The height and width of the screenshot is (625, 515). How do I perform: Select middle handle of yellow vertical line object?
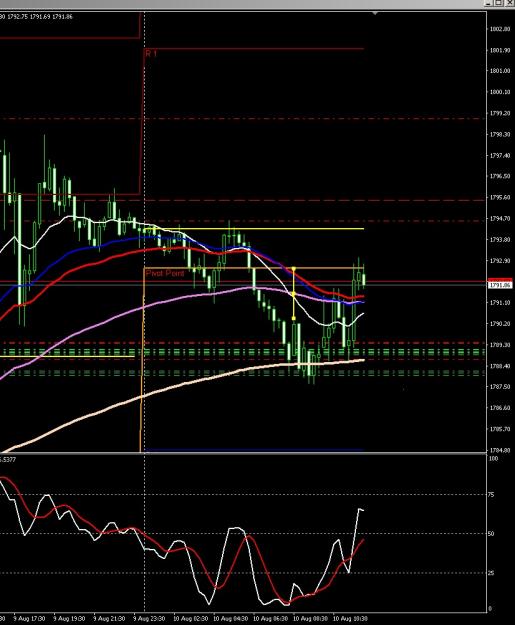pos(294,294)
